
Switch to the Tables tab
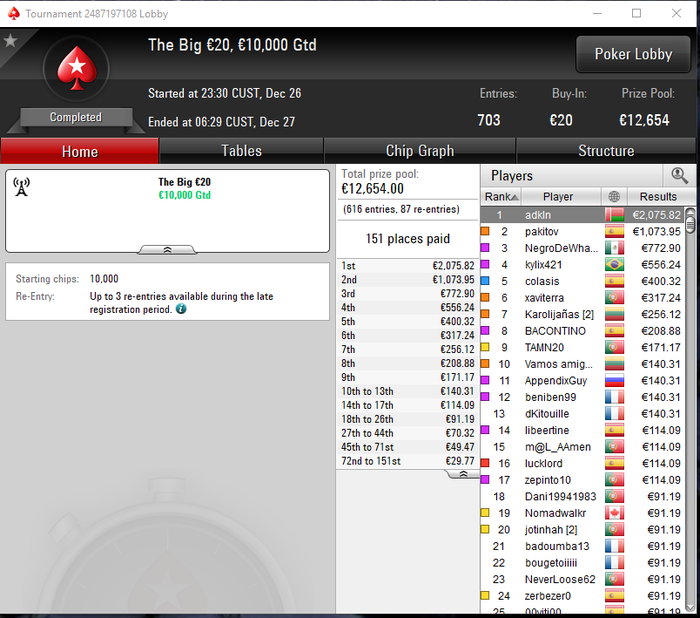click(x=241, y=151)
